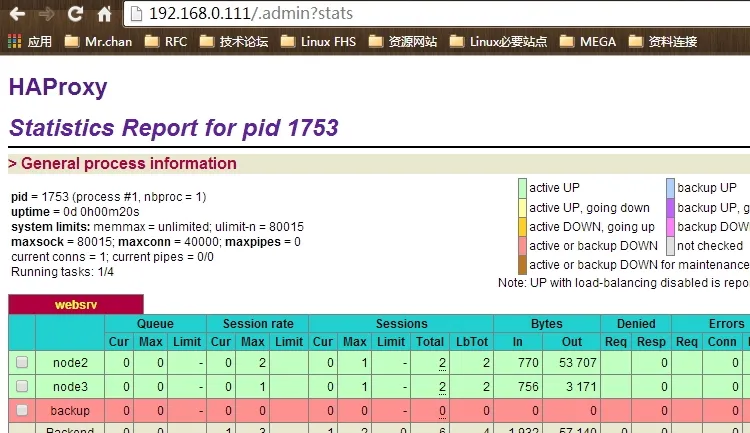Click the DOWN for maintenance brown swatch
The image size is (750, 433).
point(522,265)
